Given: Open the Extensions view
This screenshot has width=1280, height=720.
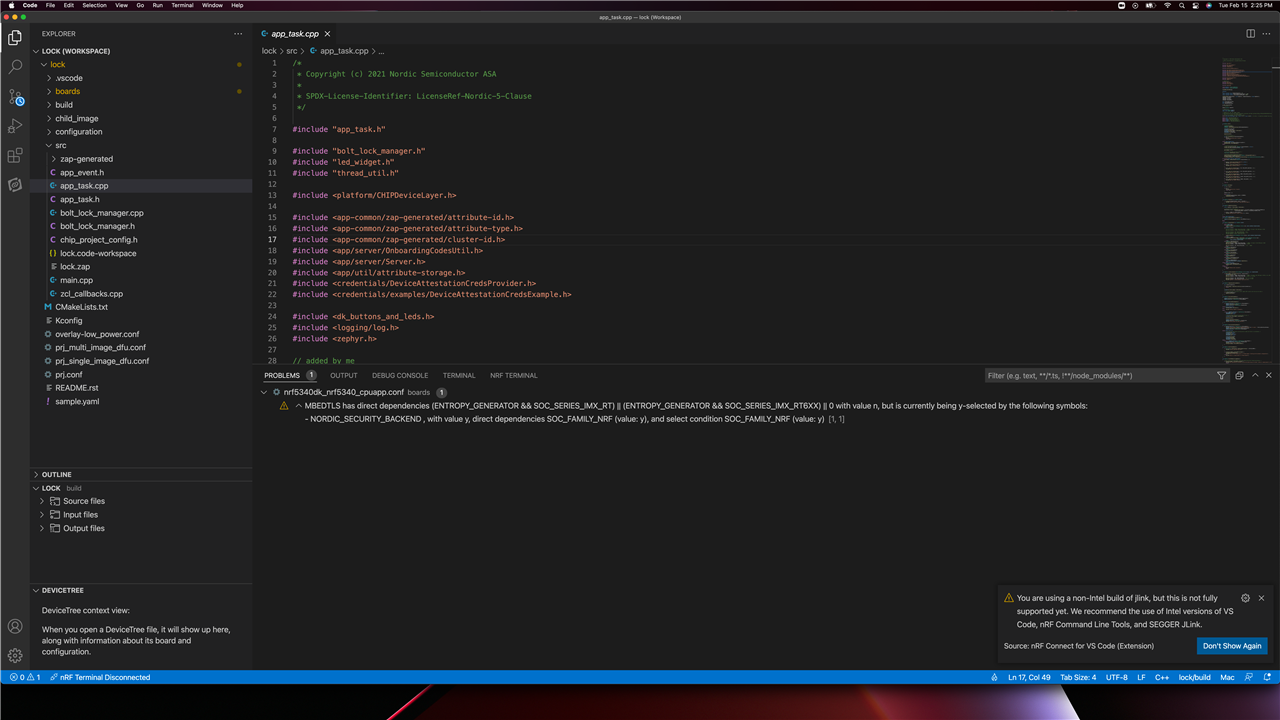Looking at the screenshot, I should click(x=15, y=155).
